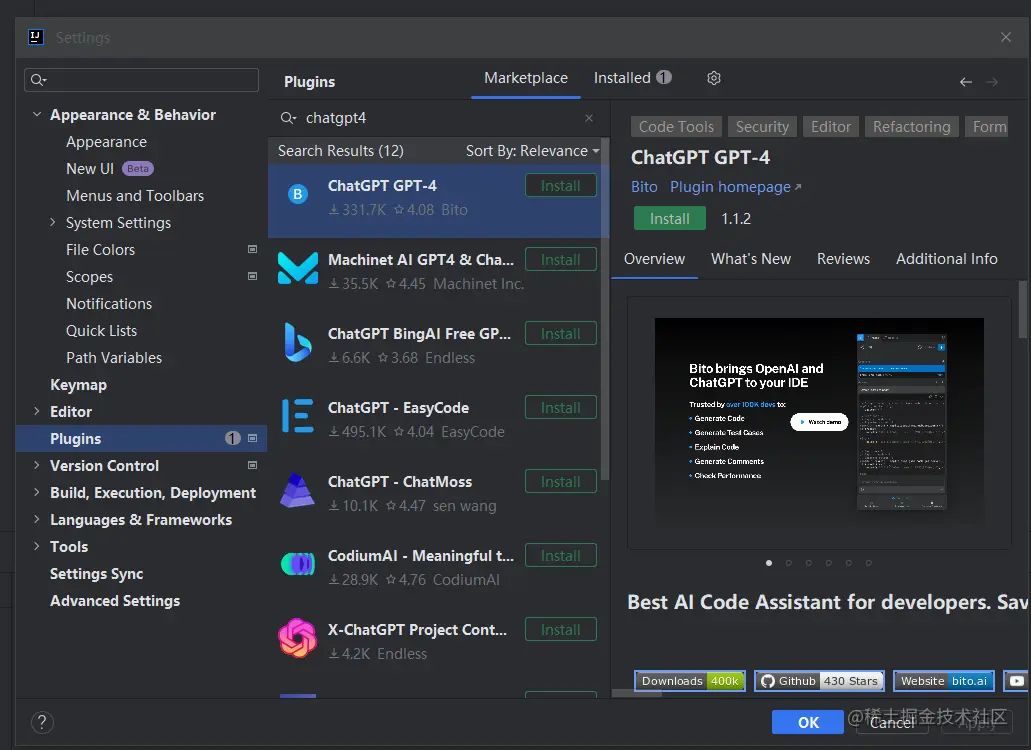Screen dimensions: 1031x750
Task: Select the second screenshot carousel dot
Action: coord(788,563)
